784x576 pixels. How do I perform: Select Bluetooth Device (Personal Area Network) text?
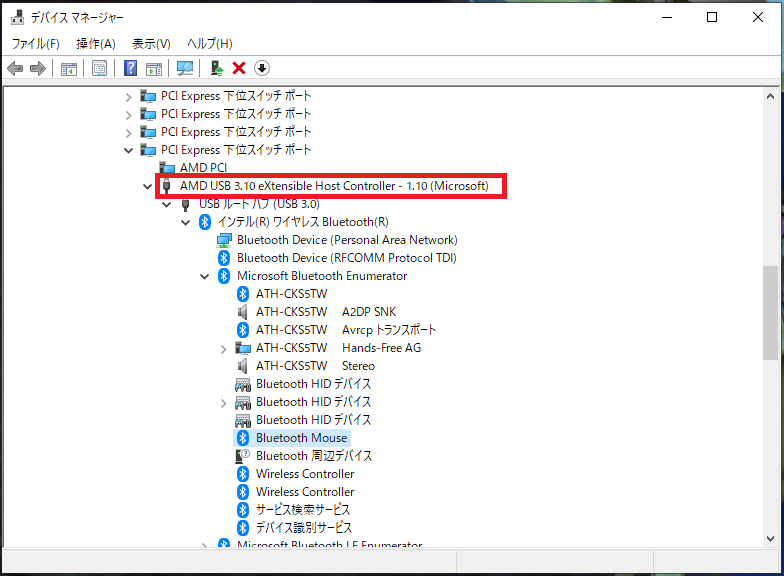[x=347, y=240]
